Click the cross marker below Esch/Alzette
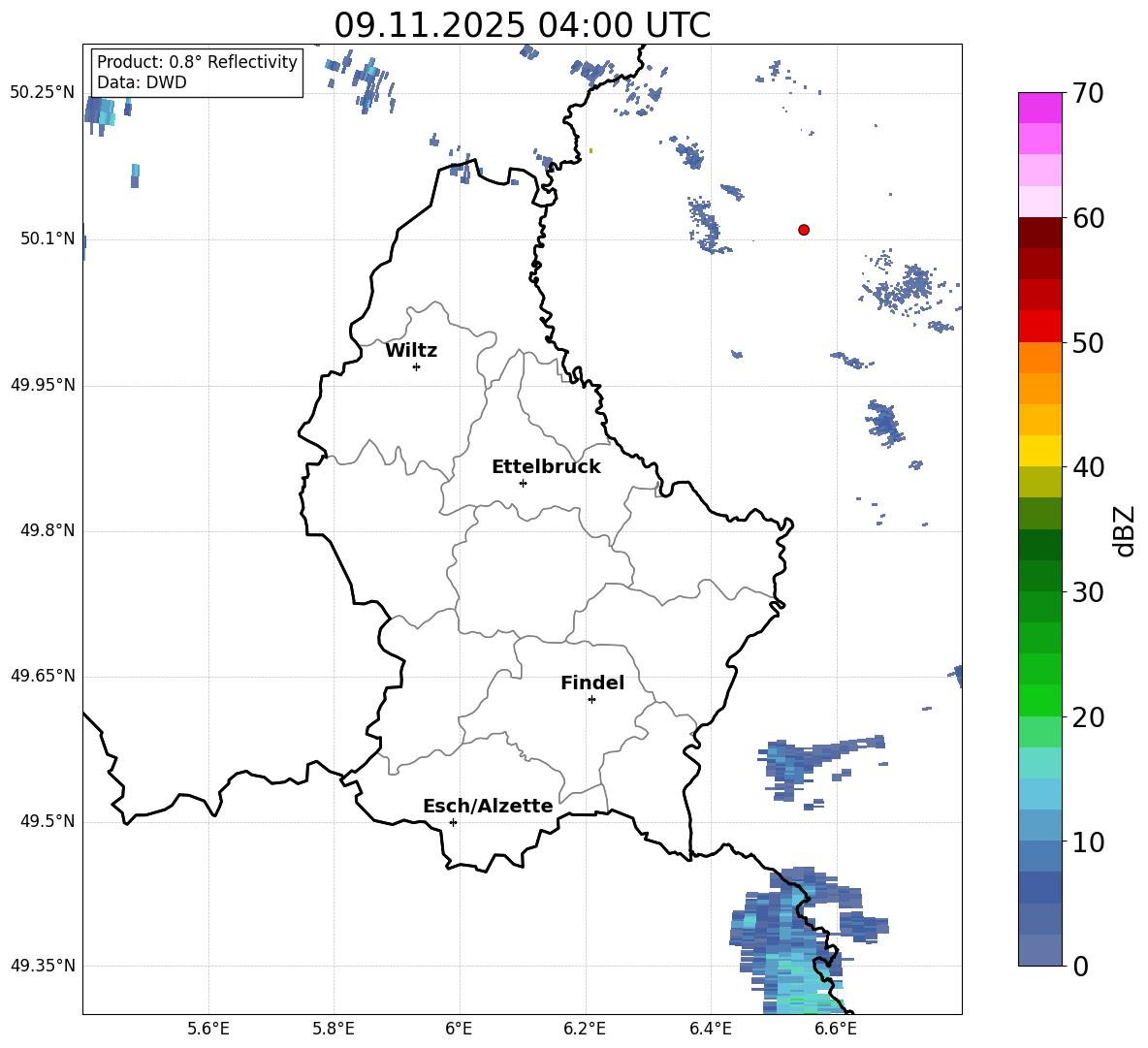This screenshot has width=1148, height=1048. (453, 822)
